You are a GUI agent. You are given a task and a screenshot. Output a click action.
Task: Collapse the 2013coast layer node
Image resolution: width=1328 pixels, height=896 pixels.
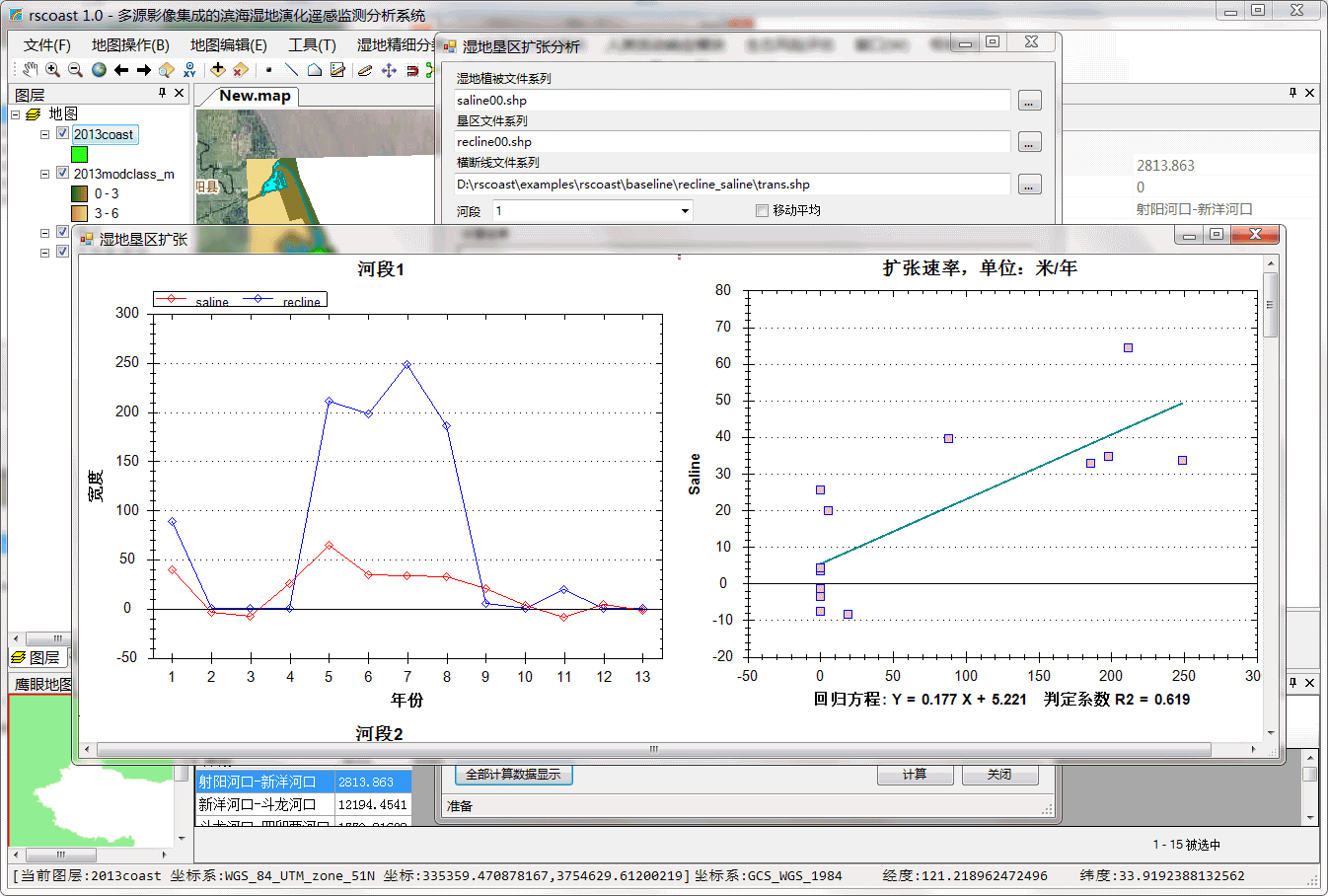pos(44,134)
